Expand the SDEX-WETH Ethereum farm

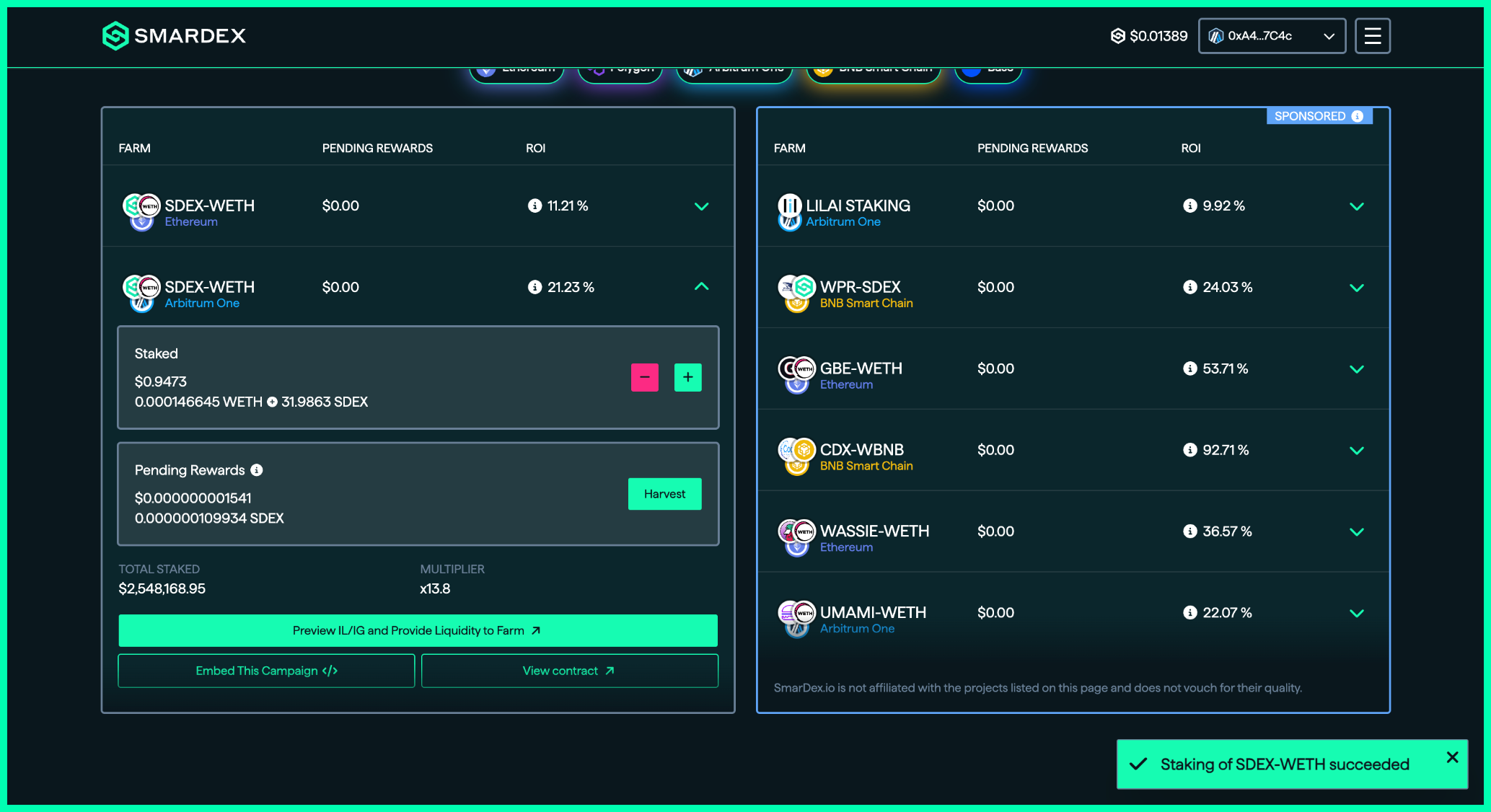[x=701, y=206]
